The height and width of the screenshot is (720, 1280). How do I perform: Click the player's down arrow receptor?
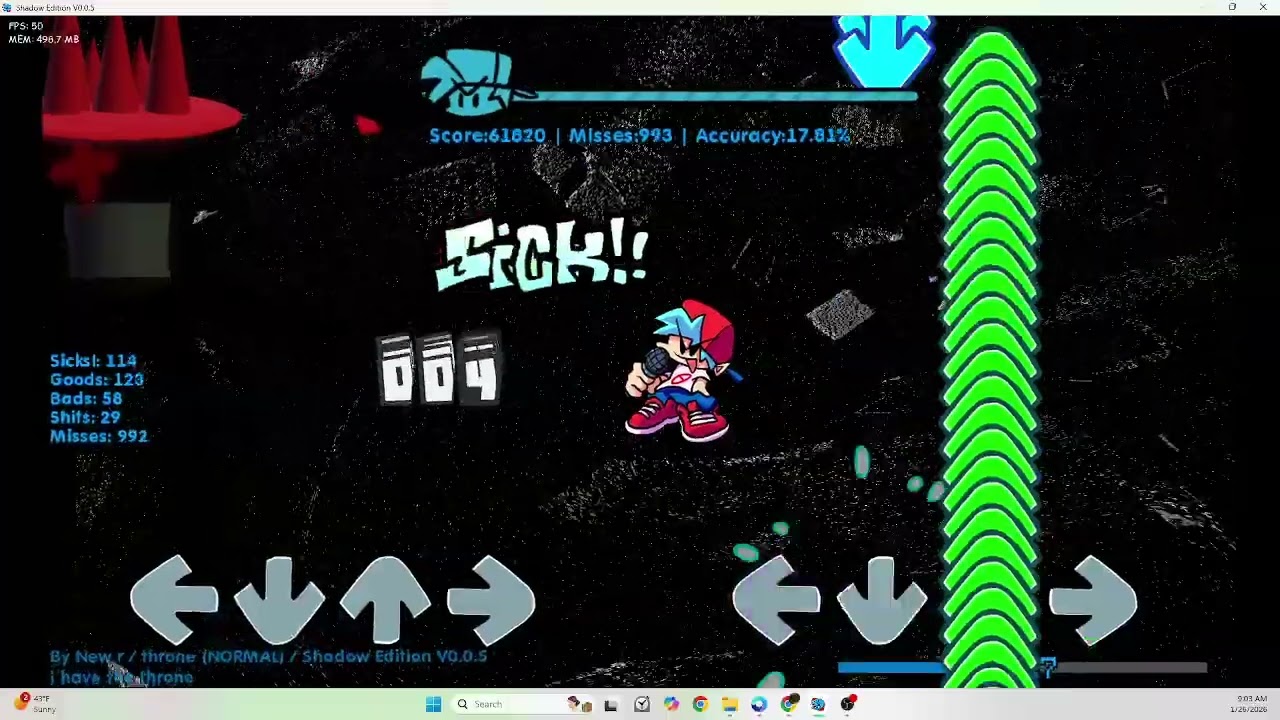(881, 601)
